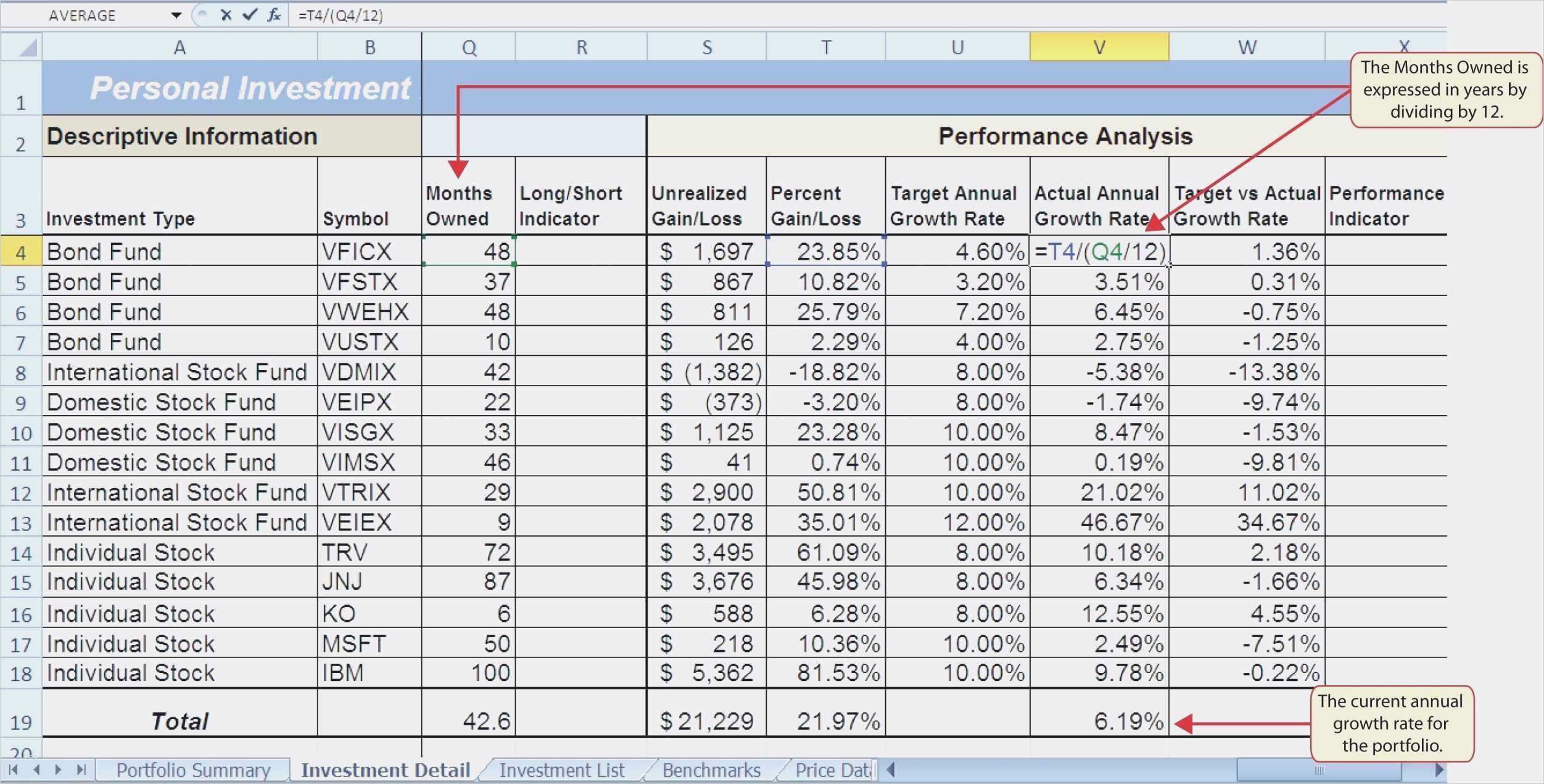Click the horizontal scrollbar thumb
The height and width of the screenshot is (784, 1544).
tap(1320, 770)
